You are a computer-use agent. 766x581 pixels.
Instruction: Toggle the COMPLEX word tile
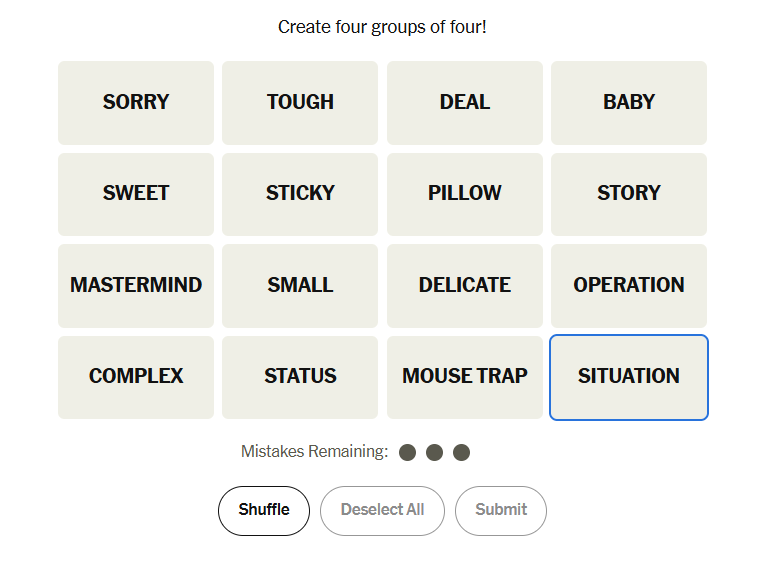[136, 377]
